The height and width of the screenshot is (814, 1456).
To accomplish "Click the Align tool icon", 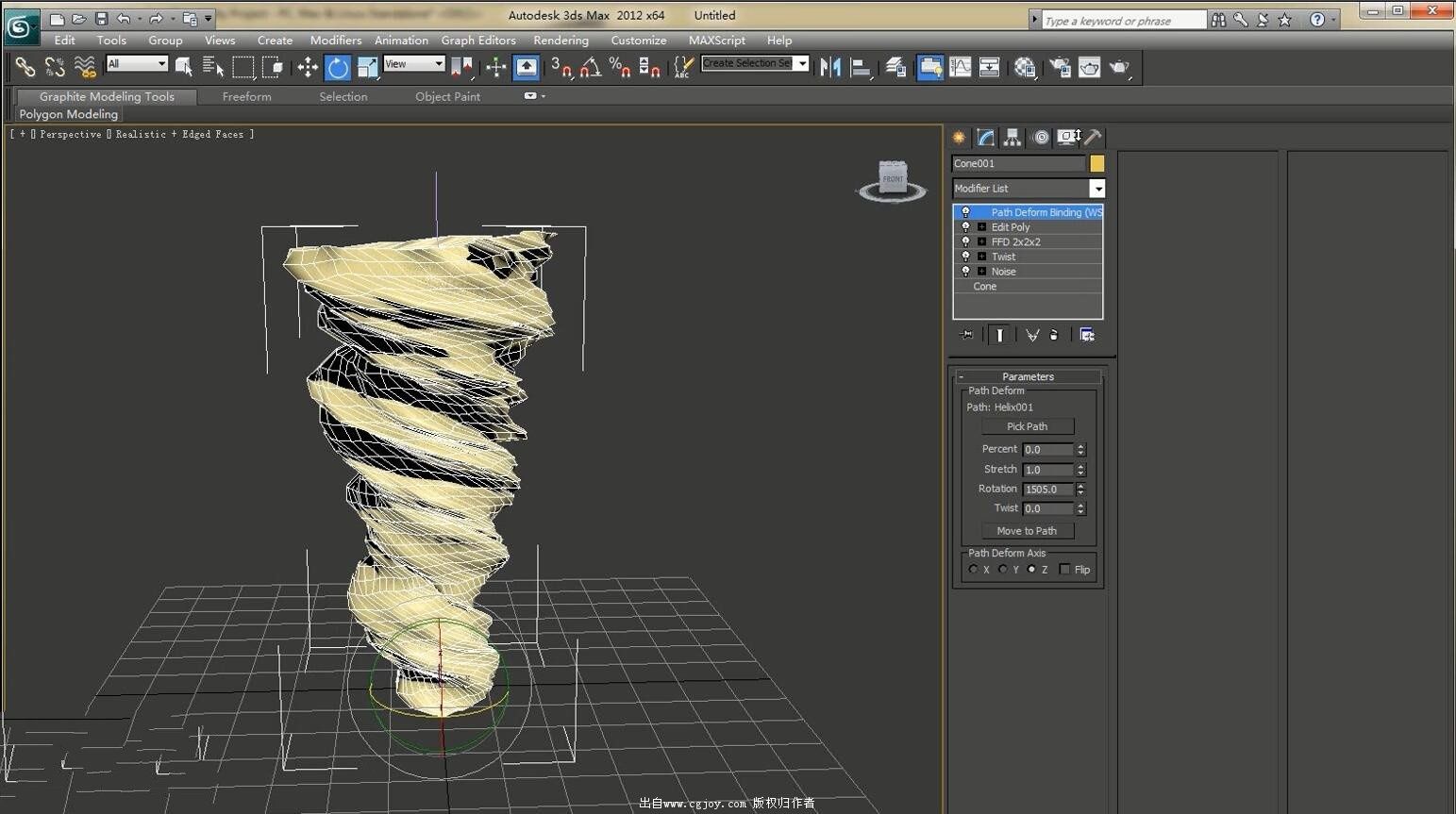I will click(x=861, y=67).
